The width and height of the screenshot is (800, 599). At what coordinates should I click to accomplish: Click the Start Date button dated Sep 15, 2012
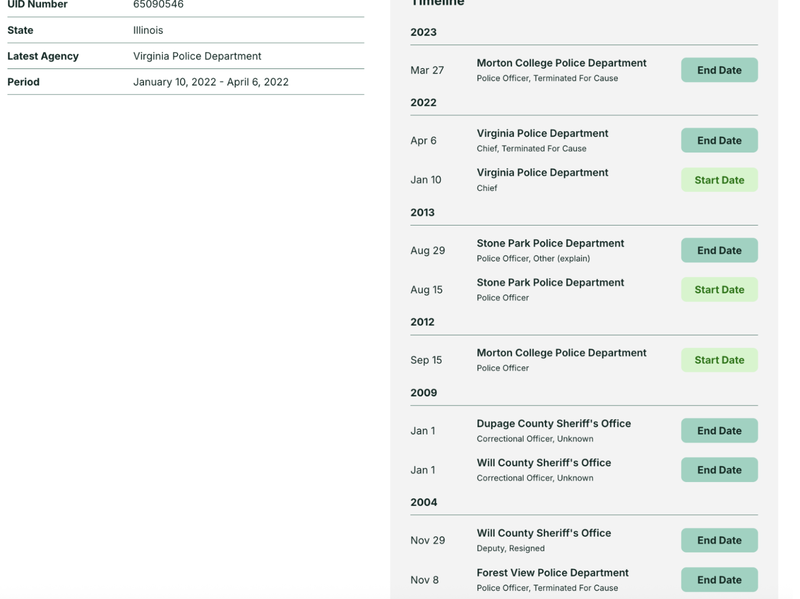tap(718, 359)
